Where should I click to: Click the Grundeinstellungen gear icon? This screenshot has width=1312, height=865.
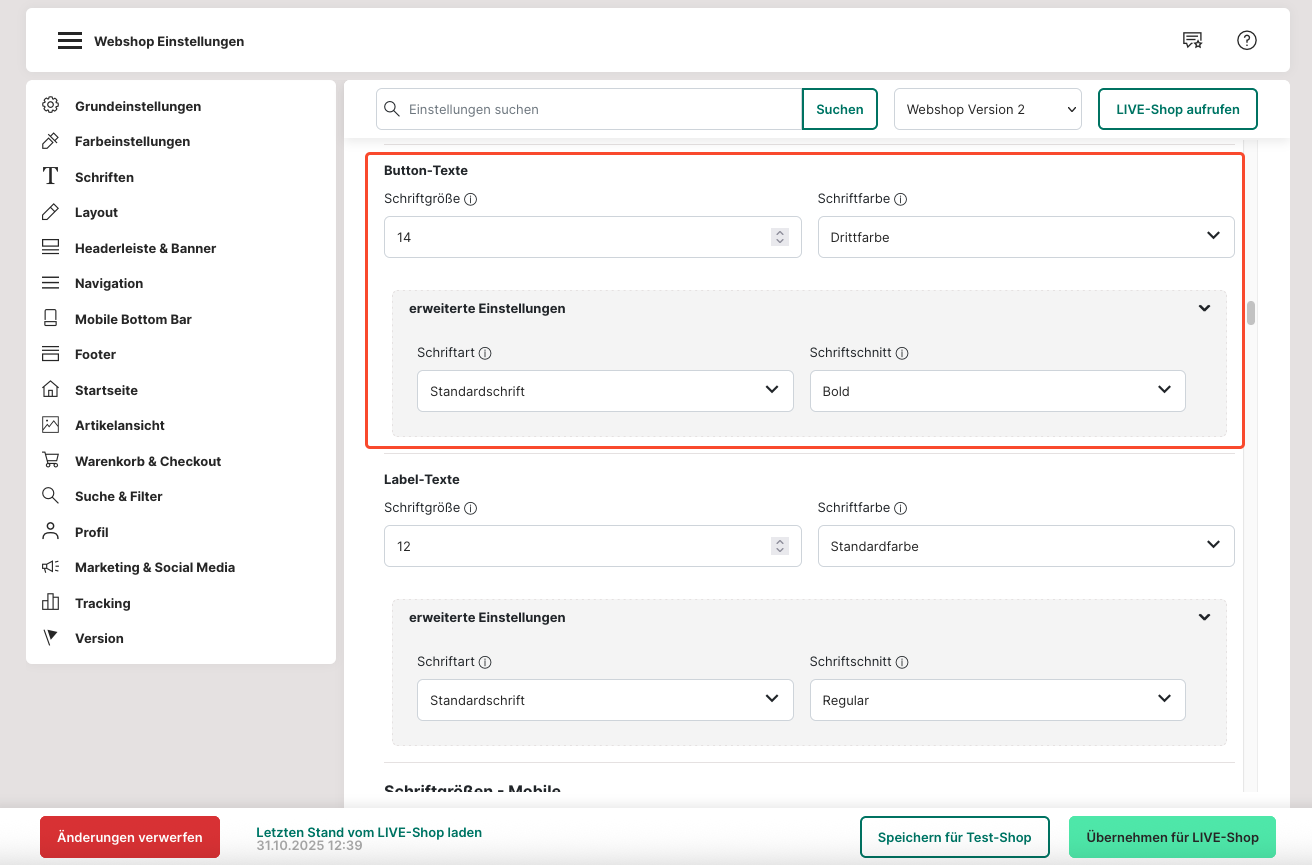pos(50,106)
